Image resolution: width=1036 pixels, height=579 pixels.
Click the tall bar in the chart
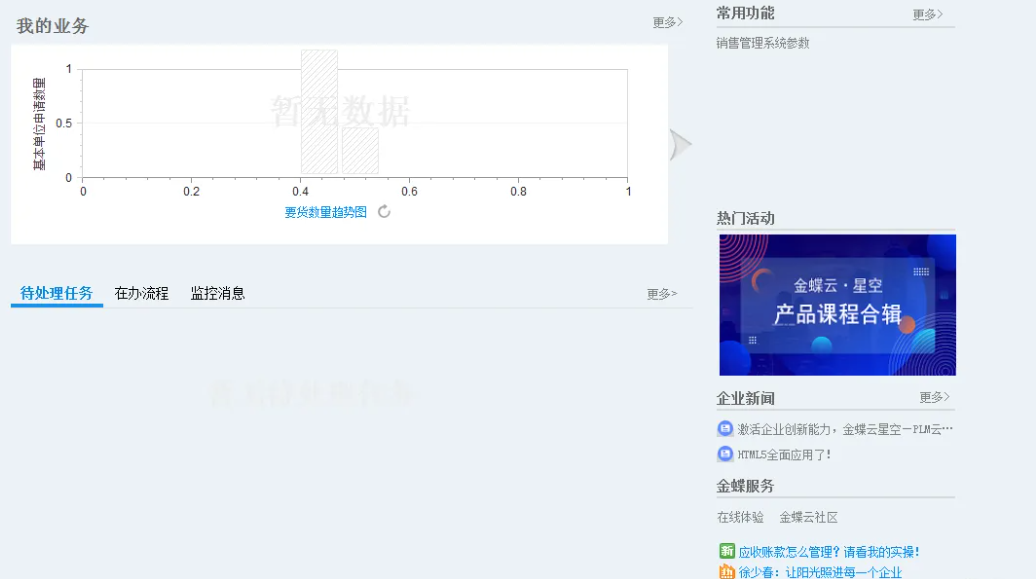(x=319, y=112)
